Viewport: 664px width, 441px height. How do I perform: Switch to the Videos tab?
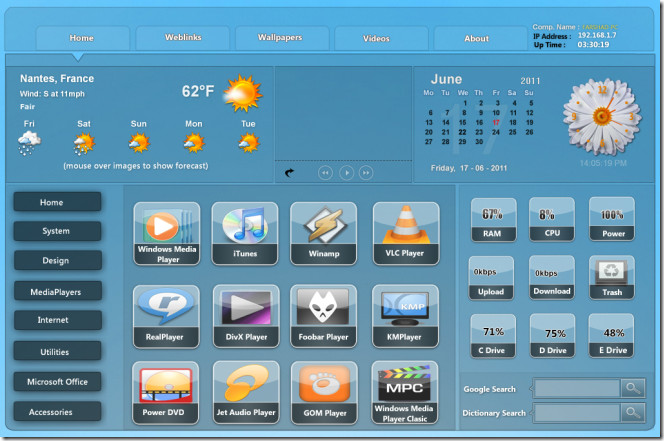[381, 38]
